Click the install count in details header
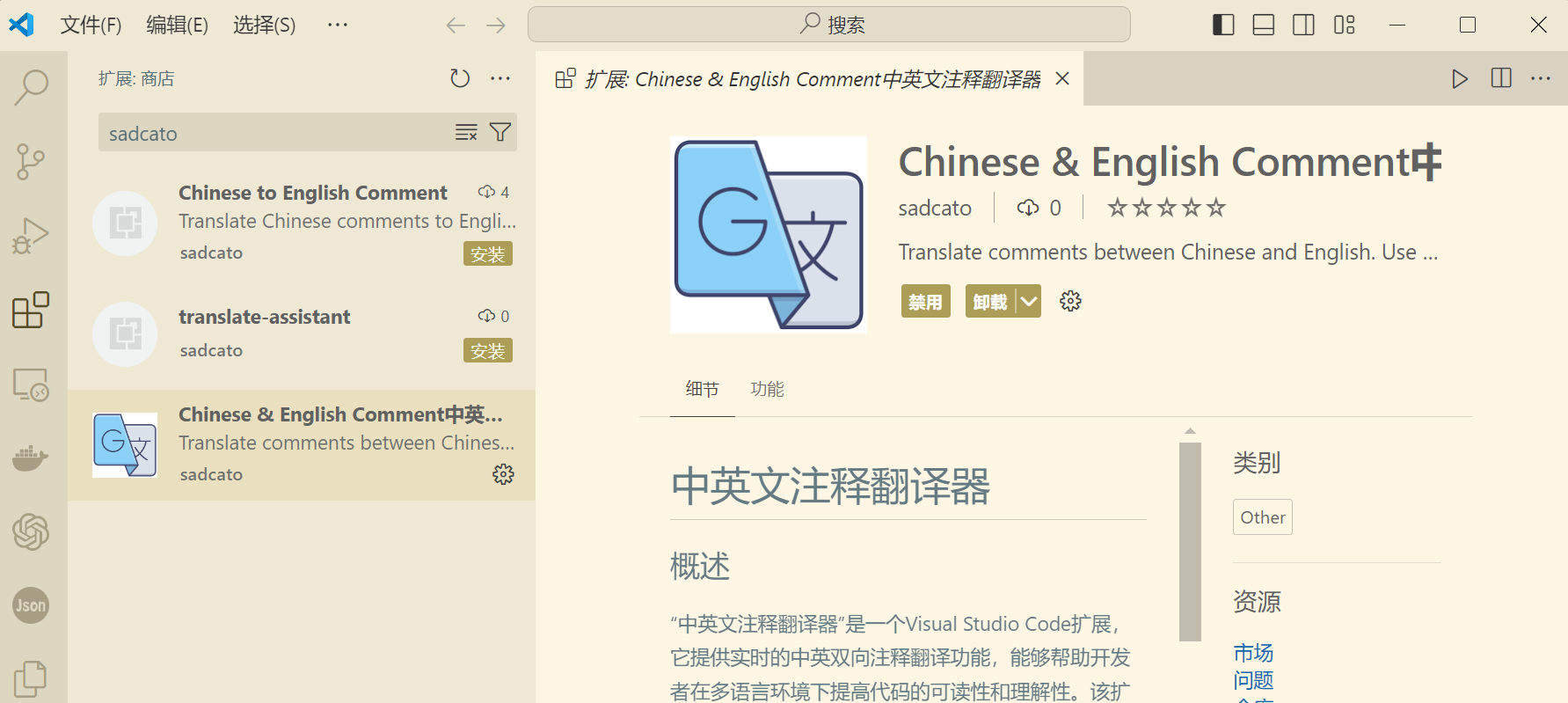 (1039, 208)
